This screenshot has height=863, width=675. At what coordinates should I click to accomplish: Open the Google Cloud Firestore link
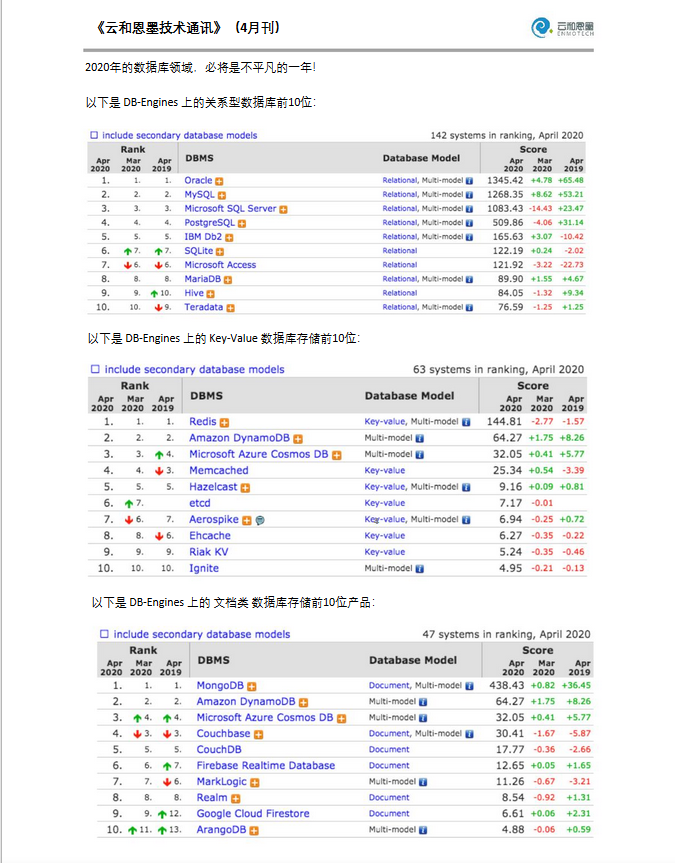[x=253, y=813]
